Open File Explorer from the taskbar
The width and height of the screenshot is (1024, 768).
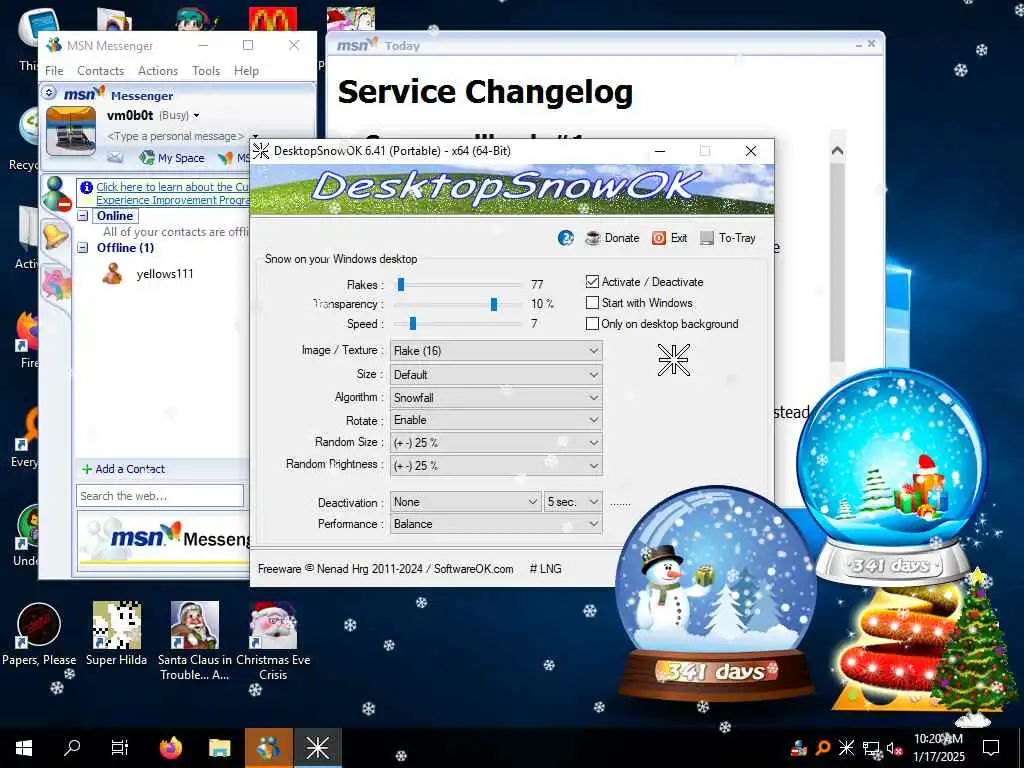(219, 748)
